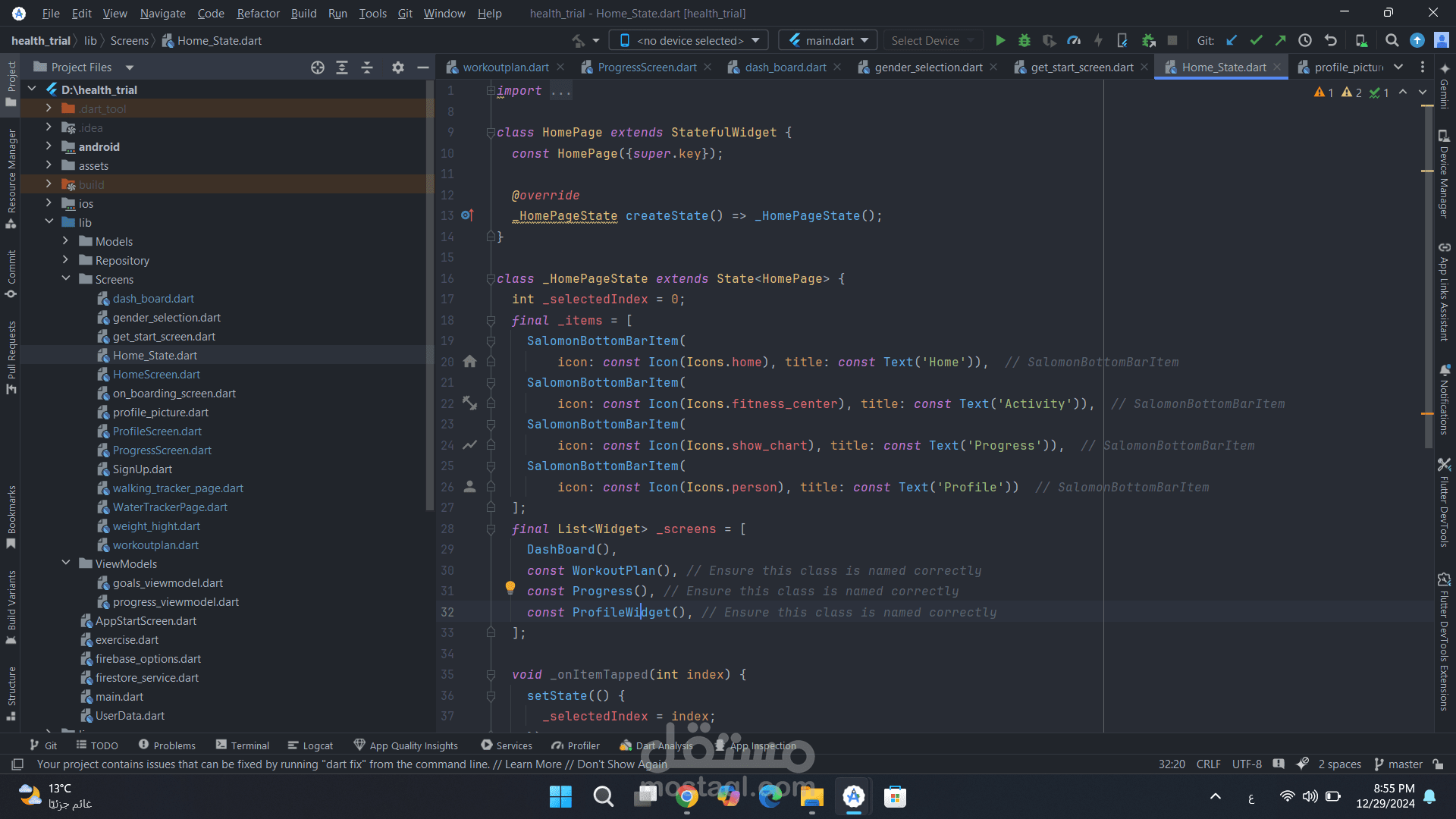Open main.dart in the project tree
Viewport: 1456px width, 819px height.
(x=119, y=696)
